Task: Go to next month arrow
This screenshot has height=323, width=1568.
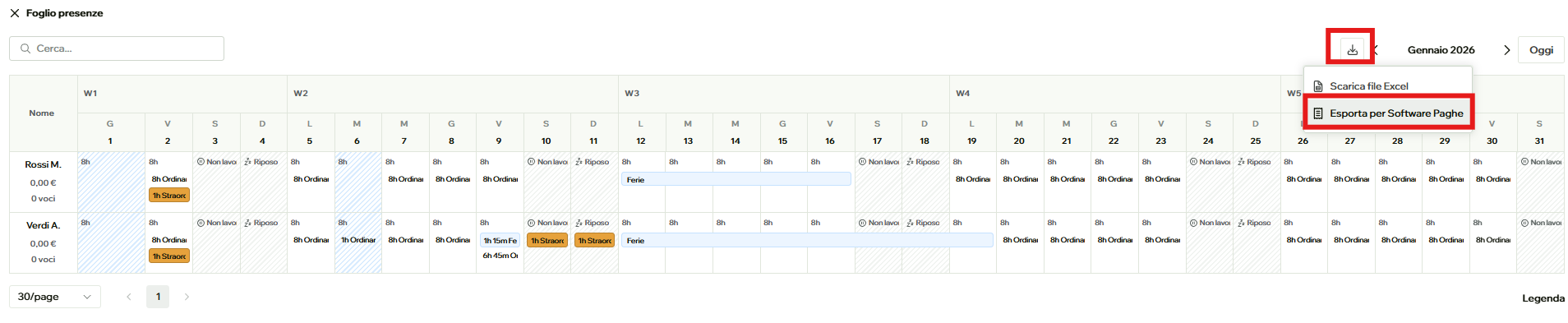Action: coord(1506,50)
